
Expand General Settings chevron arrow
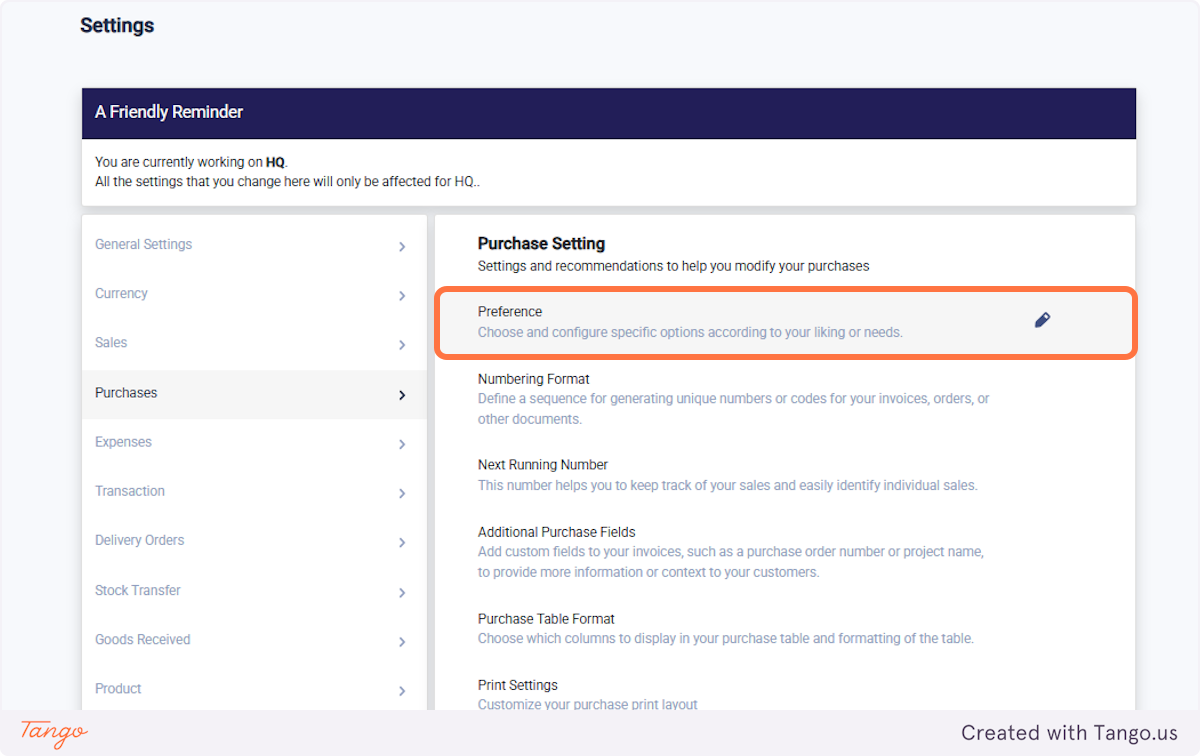(x=402, y=246)
